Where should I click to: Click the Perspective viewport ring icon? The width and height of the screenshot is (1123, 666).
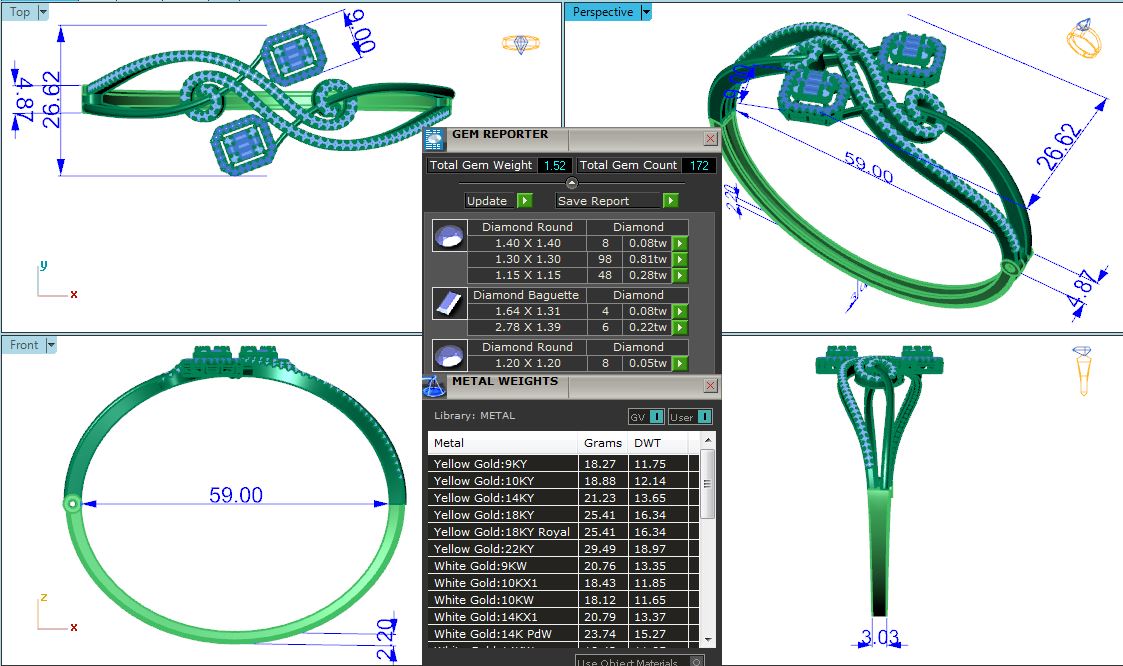1084,38
